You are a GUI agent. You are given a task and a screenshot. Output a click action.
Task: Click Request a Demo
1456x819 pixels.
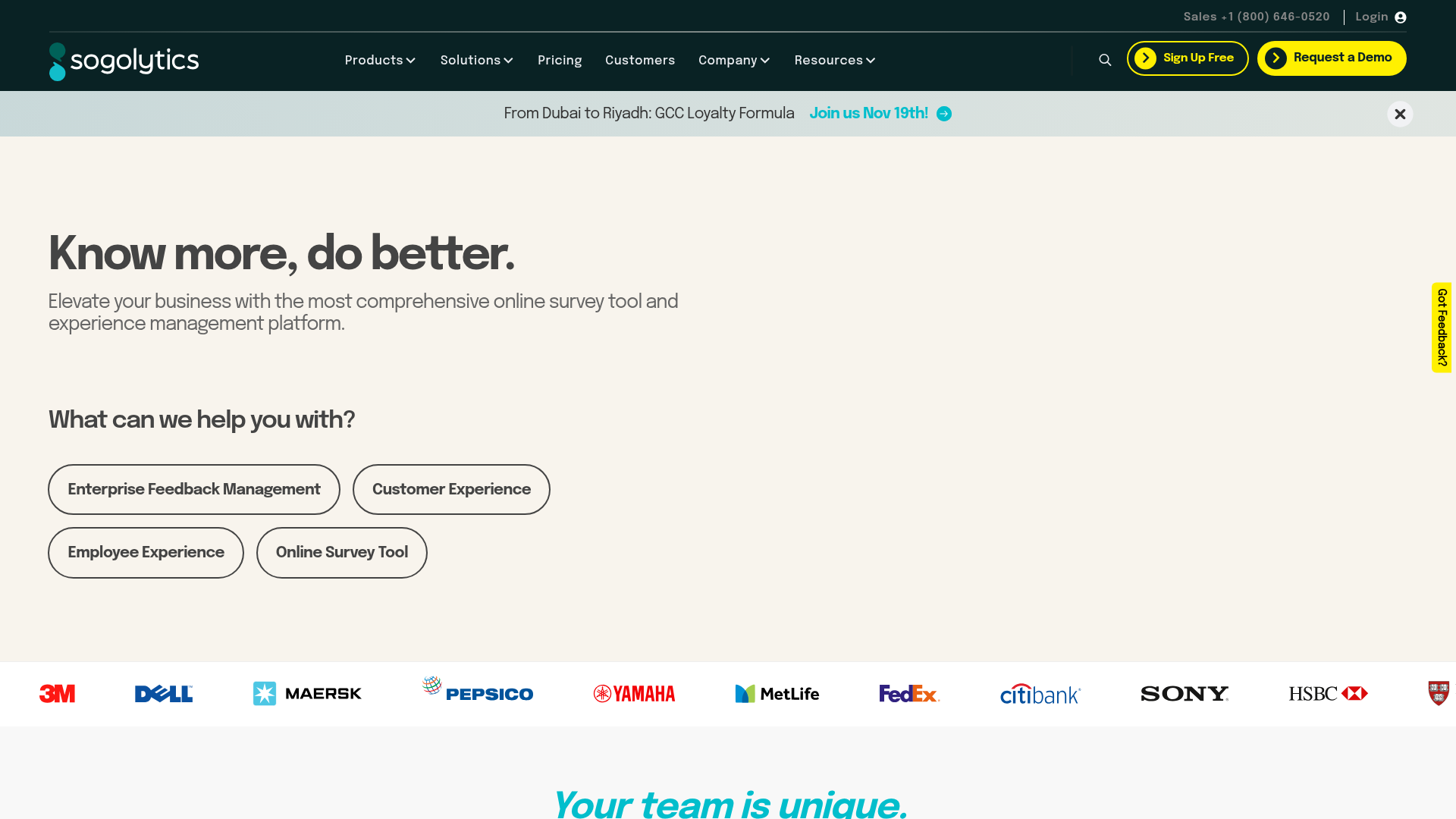pyautogui.click(x=1332, y=58)
